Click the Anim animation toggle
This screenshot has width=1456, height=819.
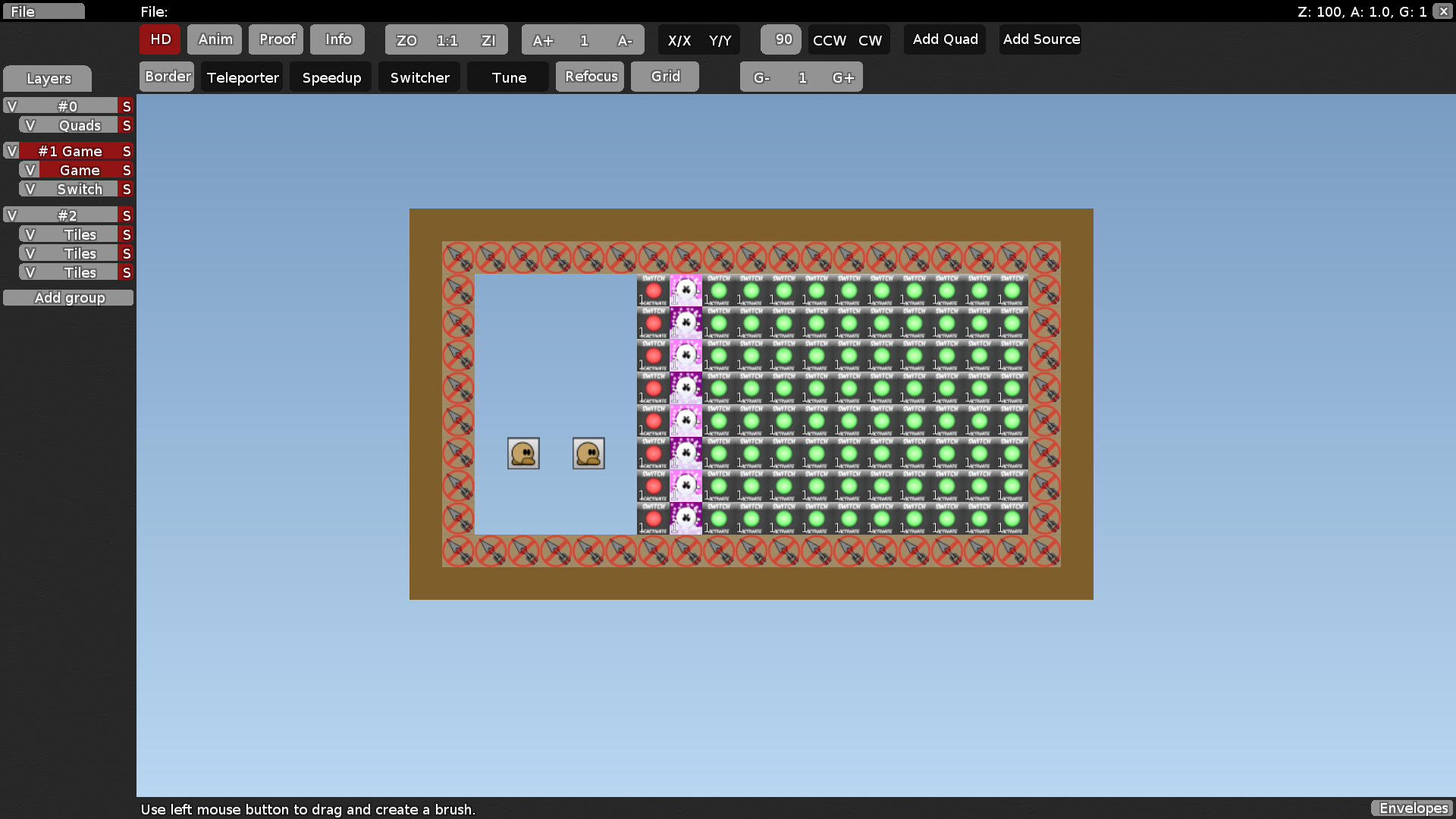(214, 39)
